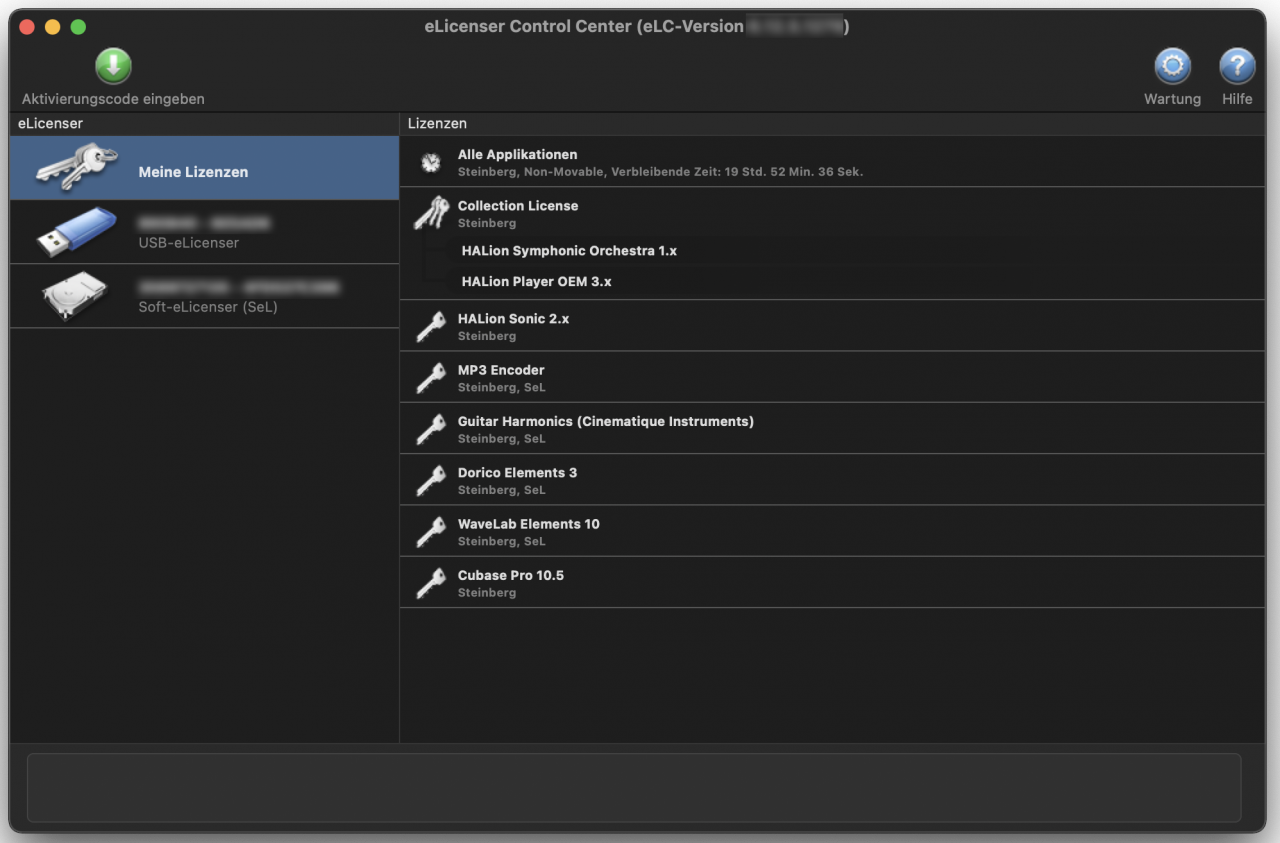Select the Alle Applikationen license row
Screen dimensions: 1280x843
click(x=832, y=162)
